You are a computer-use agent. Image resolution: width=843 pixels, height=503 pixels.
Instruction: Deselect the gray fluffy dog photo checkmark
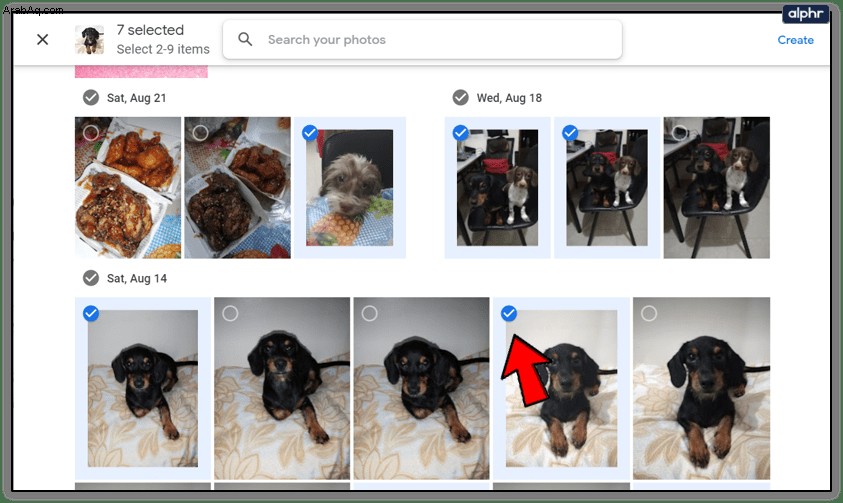point(310,132)
